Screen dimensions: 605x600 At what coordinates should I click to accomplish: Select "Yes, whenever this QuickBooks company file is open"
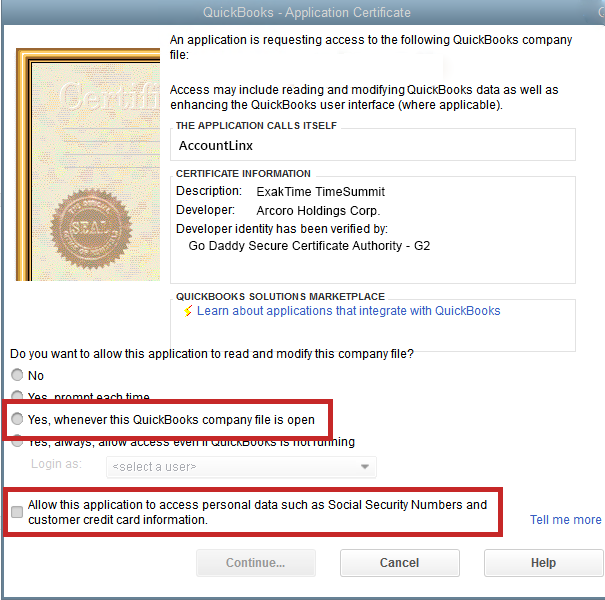pos(17,419)
